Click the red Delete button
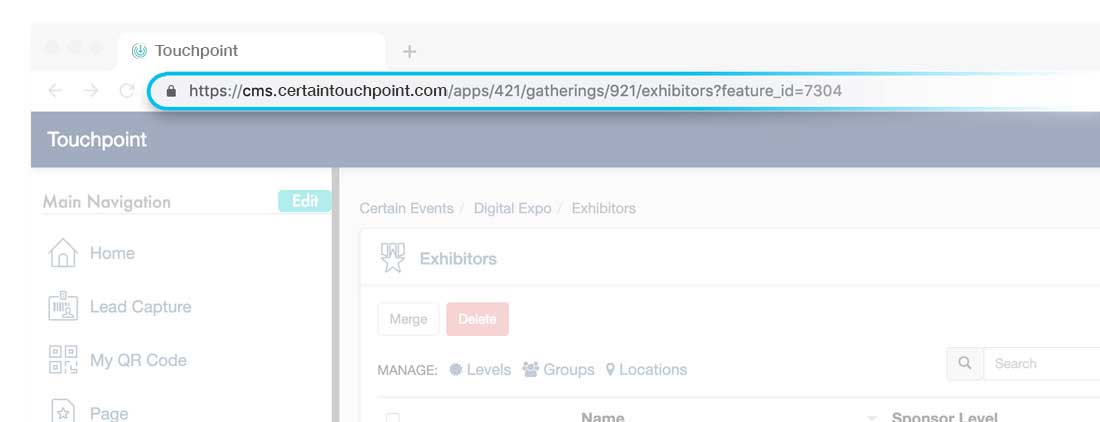Image resolution: width=1100 pixels, height=422 pixels. 477,319
